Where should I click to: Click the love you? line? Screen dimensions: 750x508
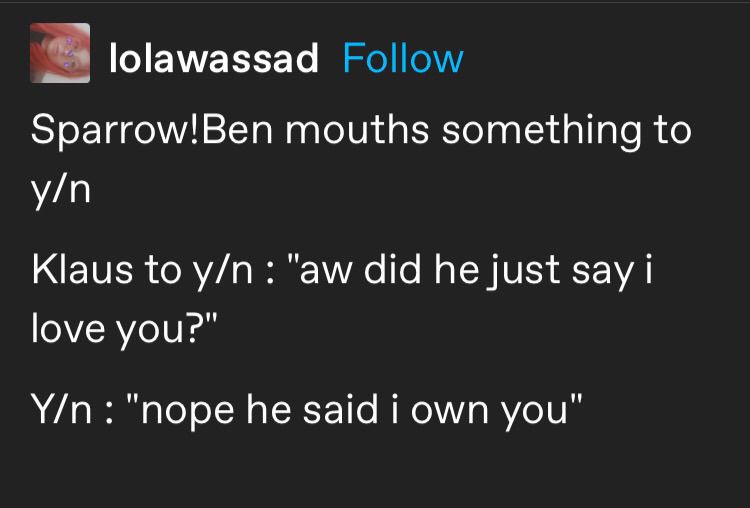[x=124, y=330]
